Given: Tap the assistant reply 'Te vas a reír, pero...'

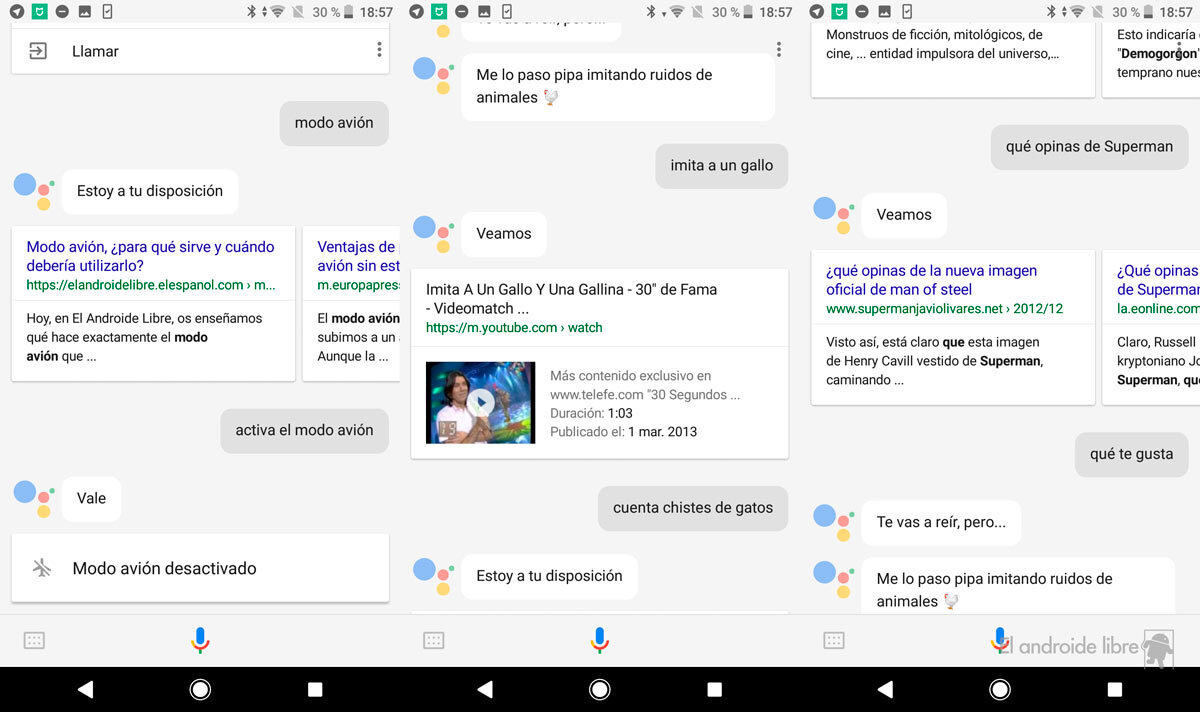Looking at the screenshot, I should [x=941, y=522].
